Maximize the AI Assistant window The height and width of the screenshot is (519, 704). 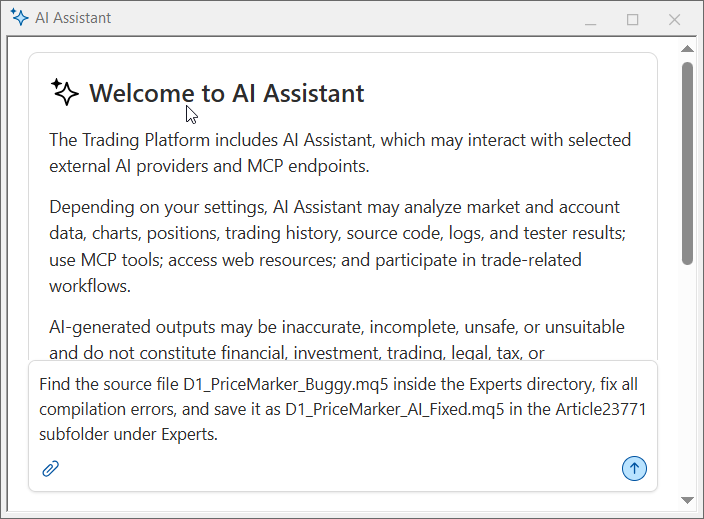tap(633, 19)
